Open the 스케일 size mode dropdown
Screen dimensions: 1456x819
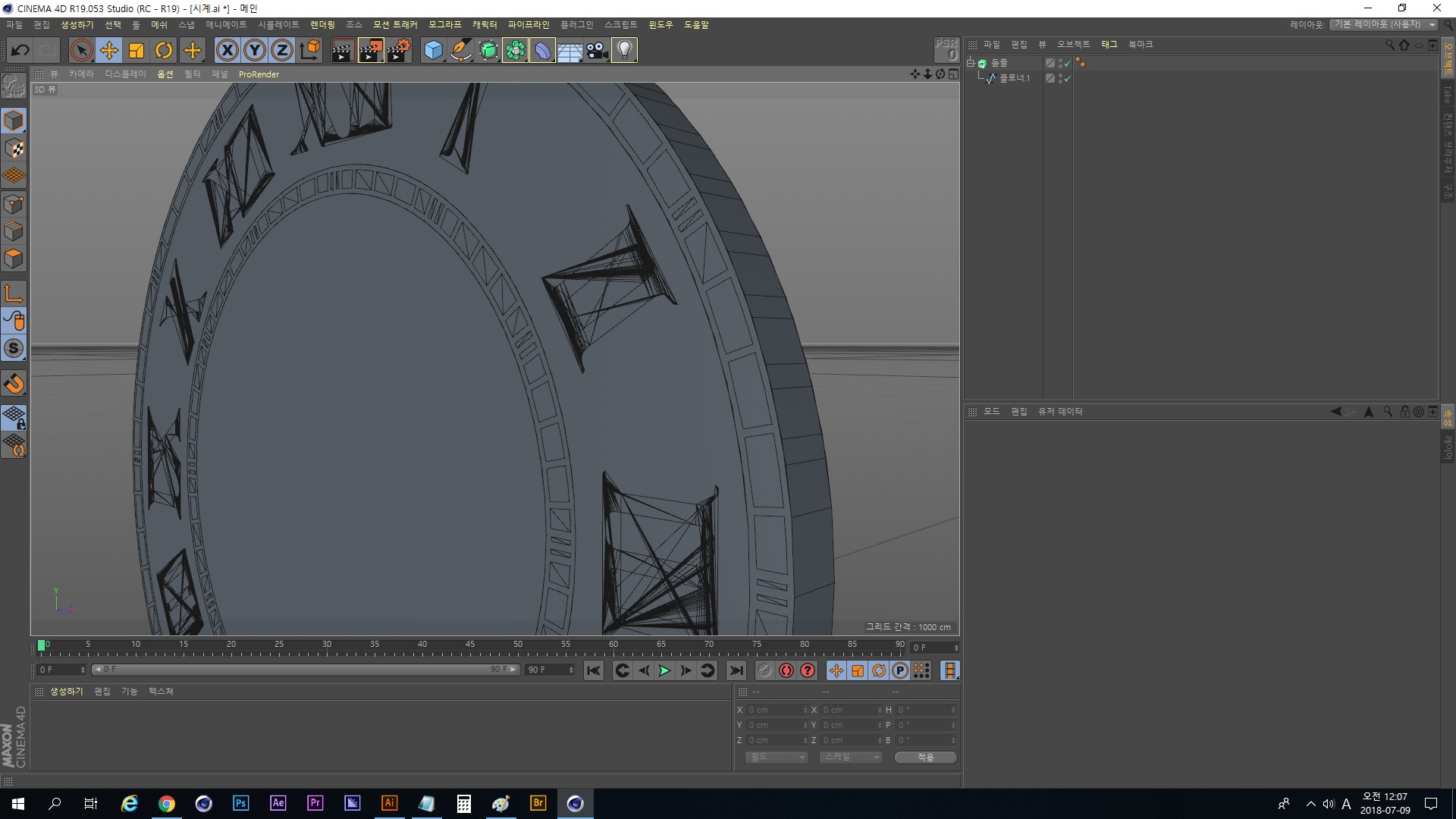(850, 758)
